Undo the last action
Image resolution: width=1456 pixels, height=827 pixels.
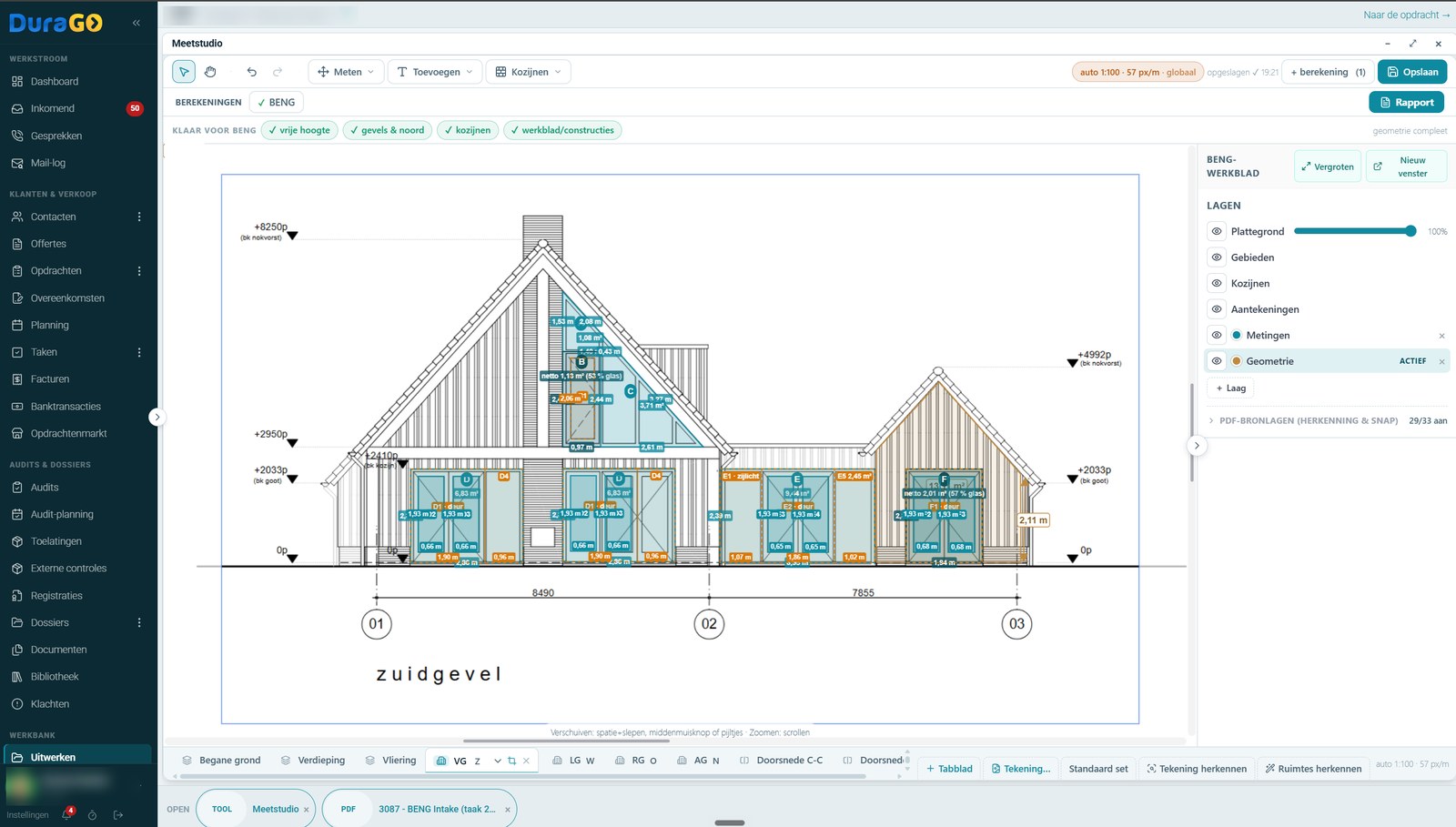pos(252,72)
